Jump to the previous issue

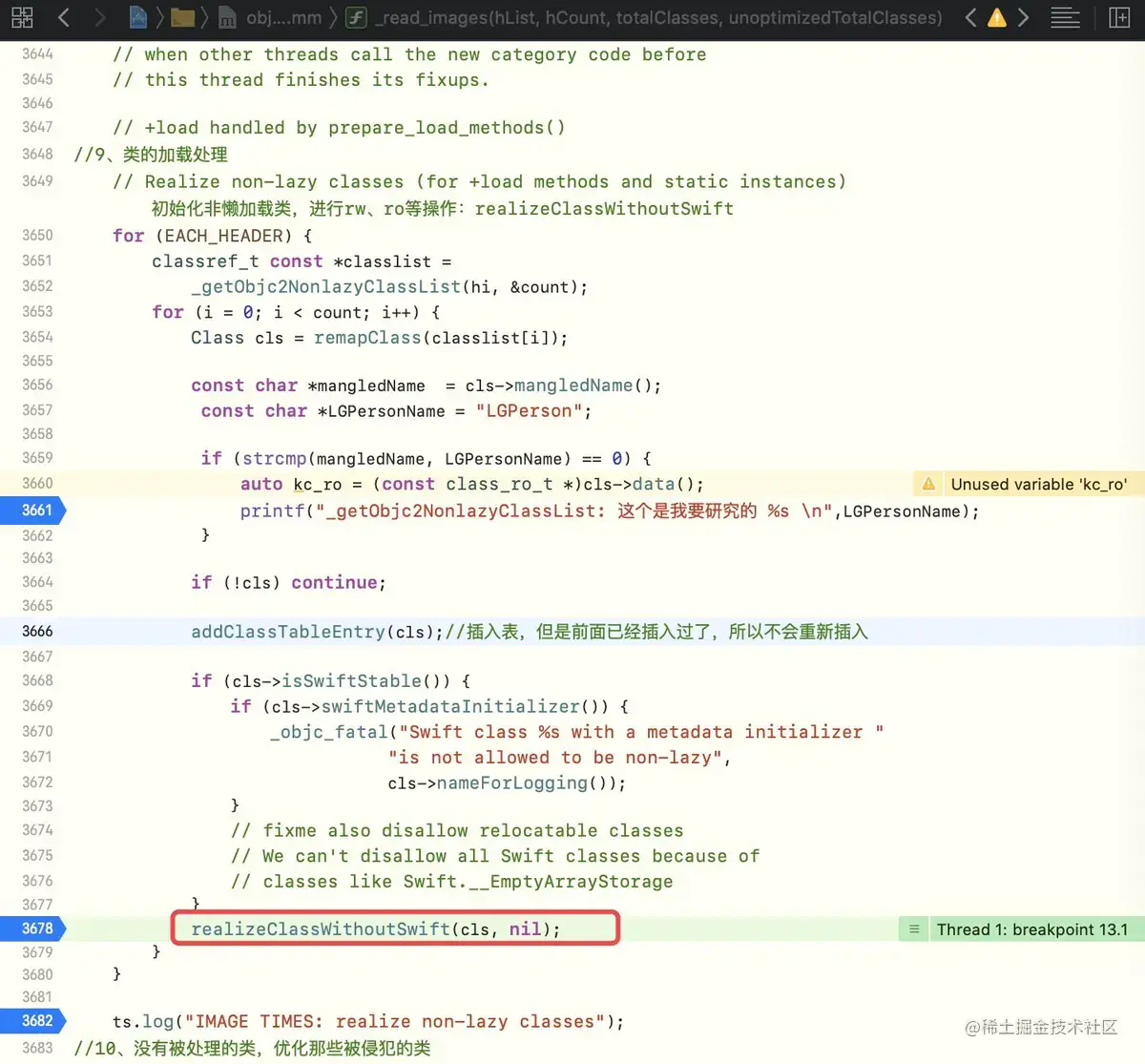[x=970, y=17]
